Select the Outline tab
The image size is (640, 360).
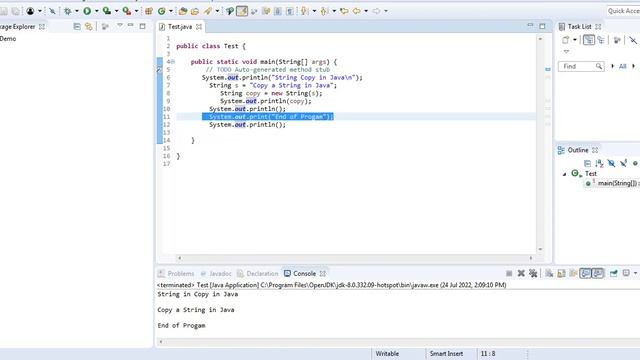pos(578,150)
